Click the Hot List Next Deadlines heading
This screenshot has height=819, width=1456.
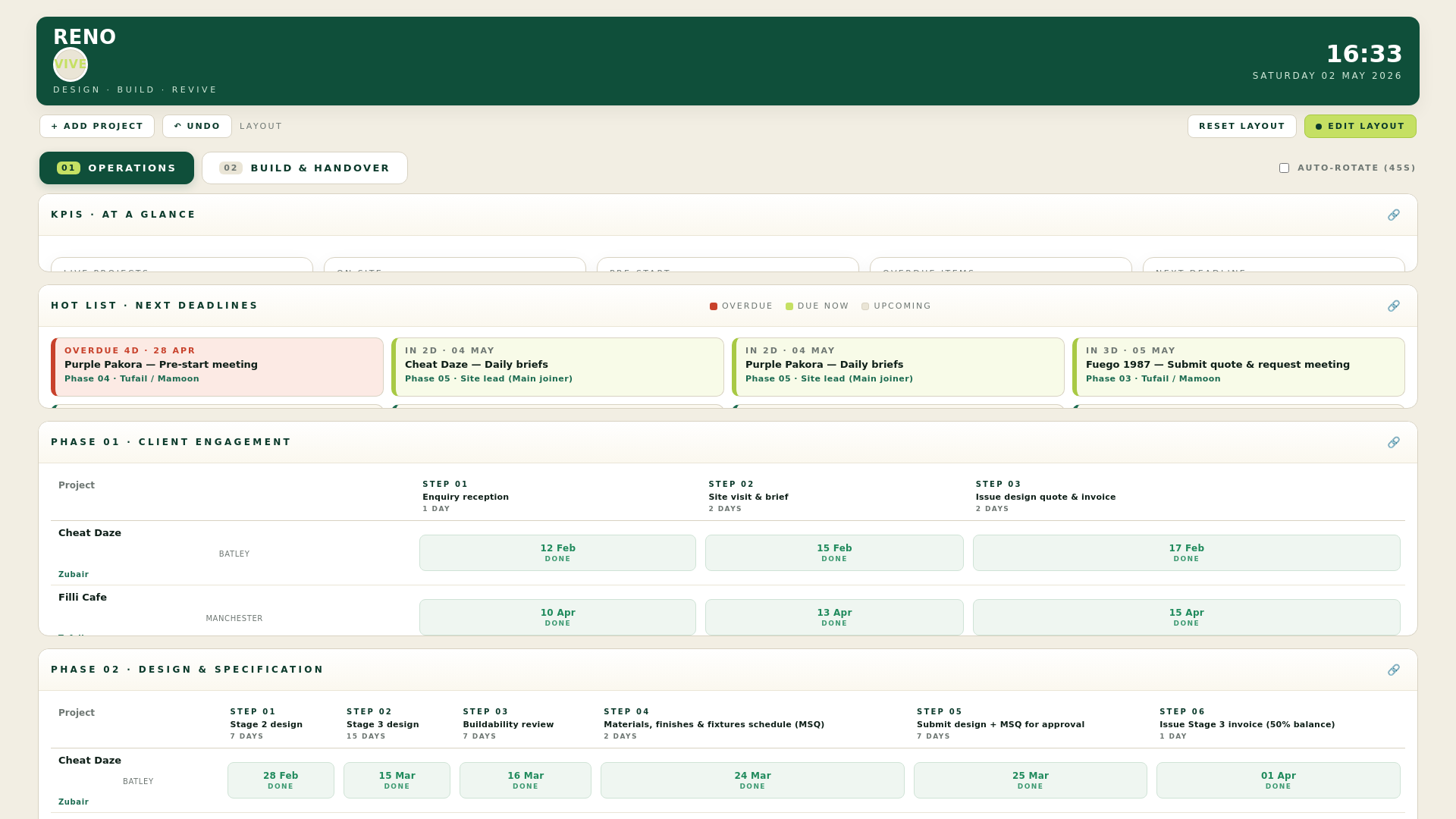154,306
